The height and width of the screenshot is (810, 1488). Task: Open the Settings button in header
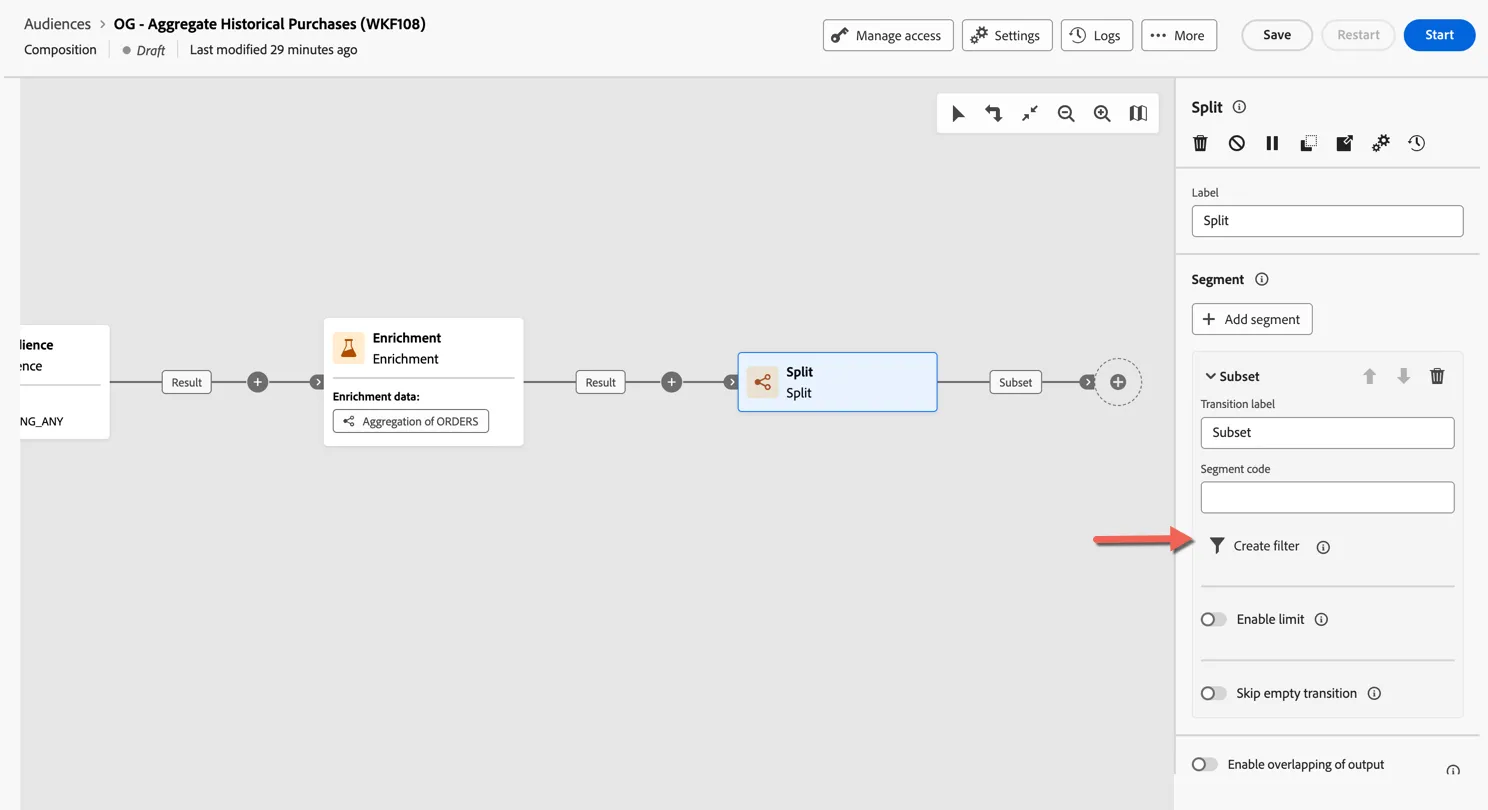click(x=1007, y=35)
